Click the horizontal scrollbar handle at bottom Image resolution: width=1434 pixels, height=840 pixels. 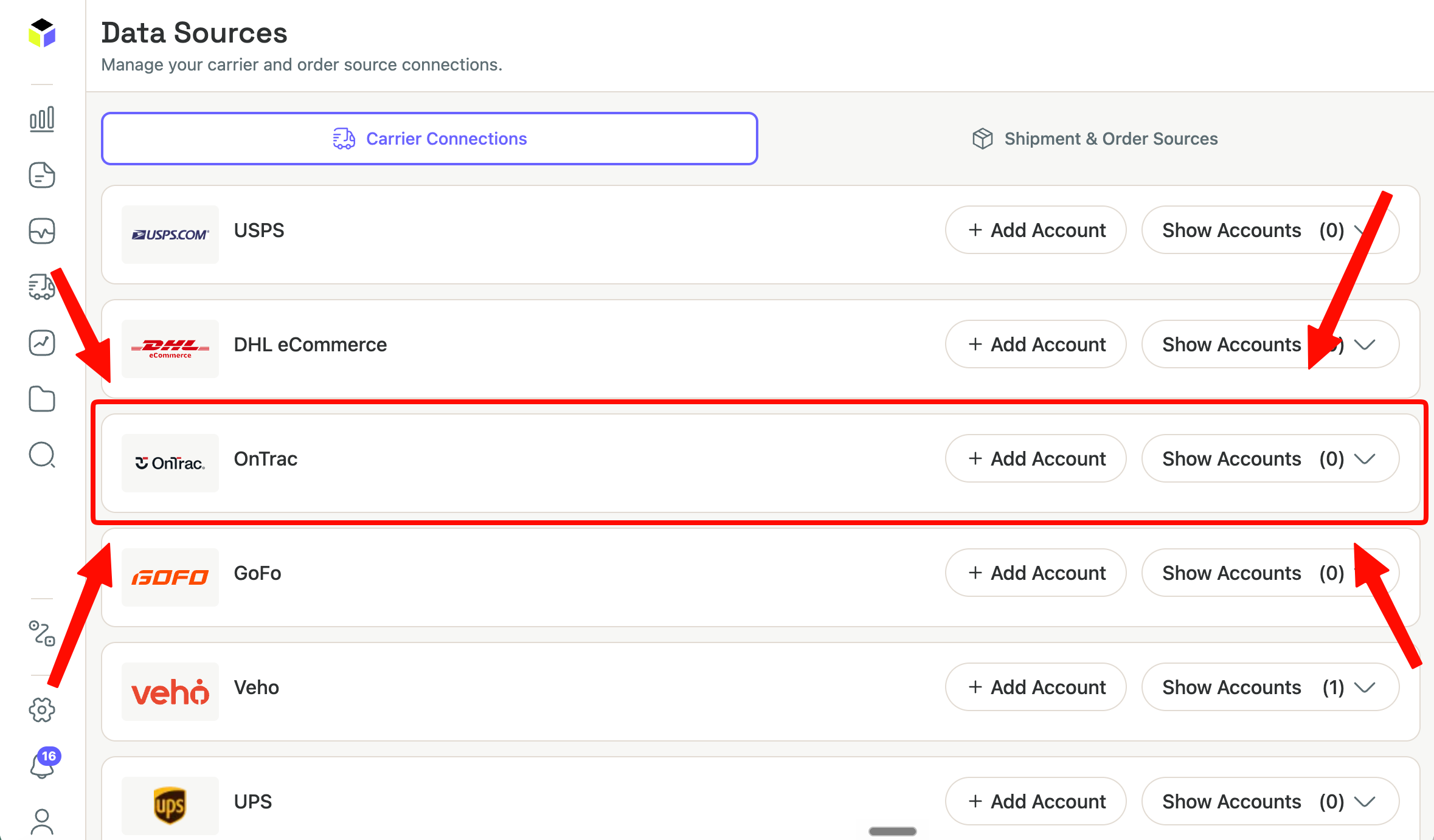(x=892, y=831)
